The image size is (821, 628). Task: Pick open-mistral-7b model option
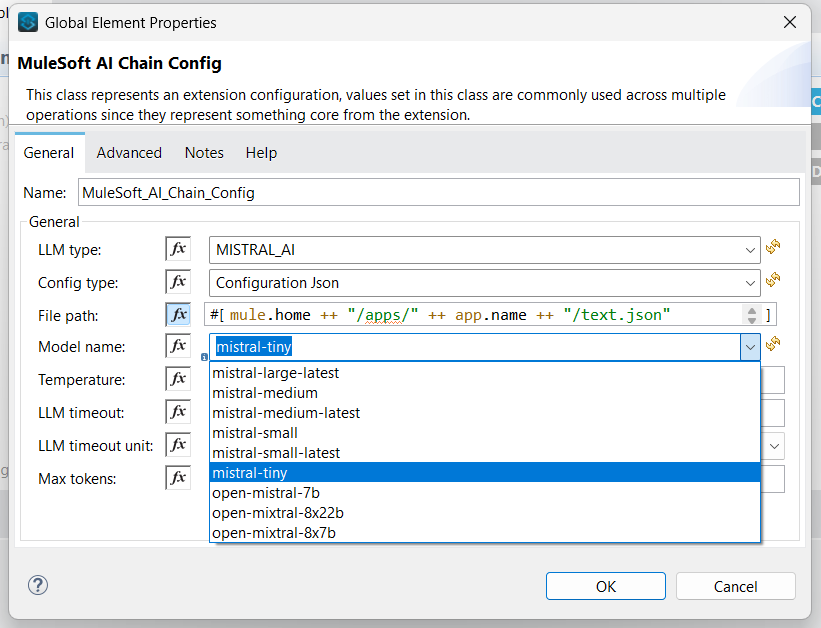[485, 492]
